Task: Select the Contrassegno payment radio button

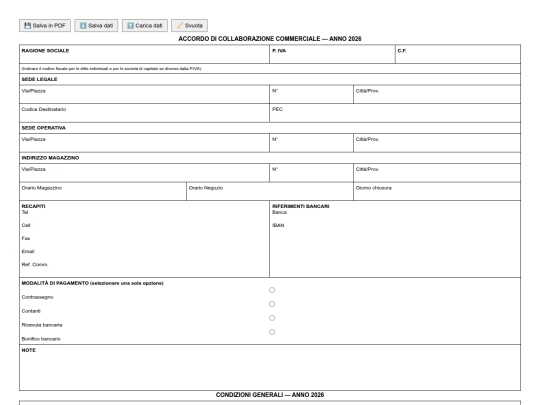Action: [x=272, y=290]
